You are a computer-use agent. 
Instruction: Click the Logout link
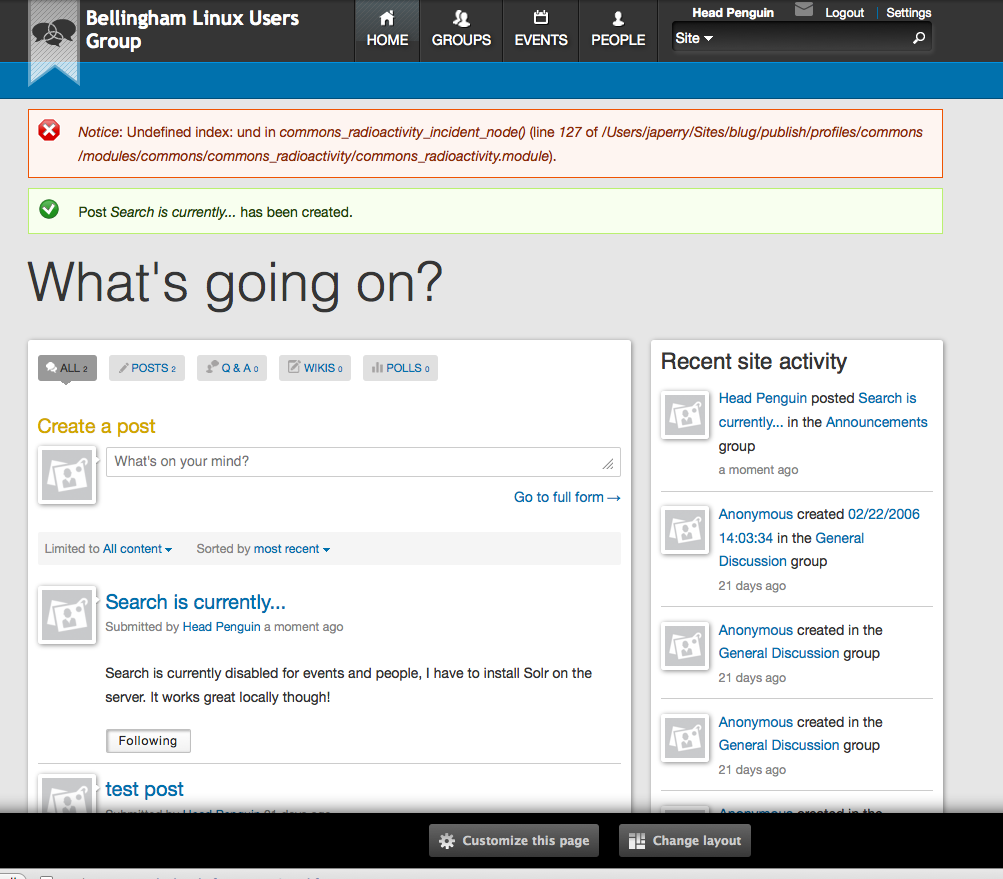[x=844, y=11]
